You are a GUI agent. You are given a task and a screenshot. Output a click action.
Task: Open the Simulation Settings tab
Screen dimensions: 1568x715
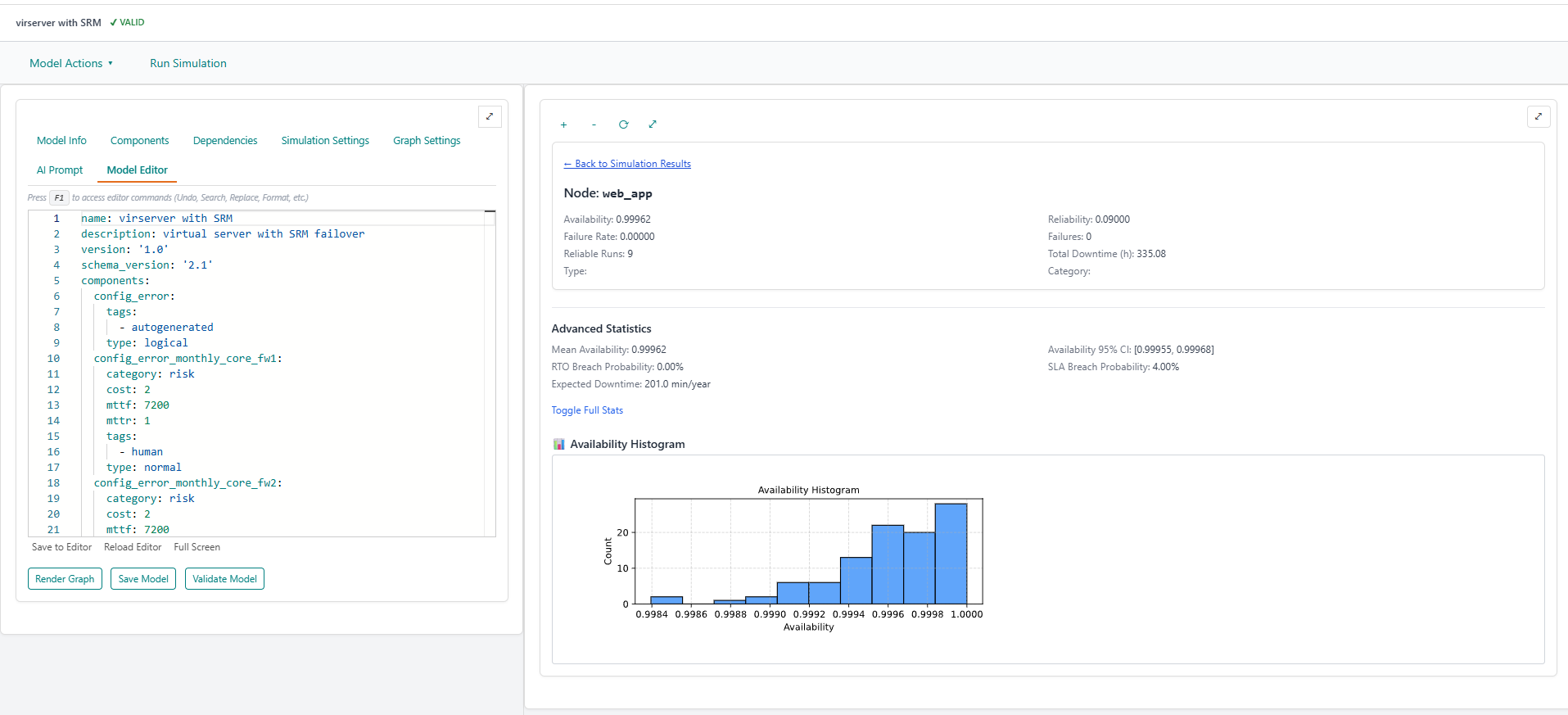click(x=325, y=140)
